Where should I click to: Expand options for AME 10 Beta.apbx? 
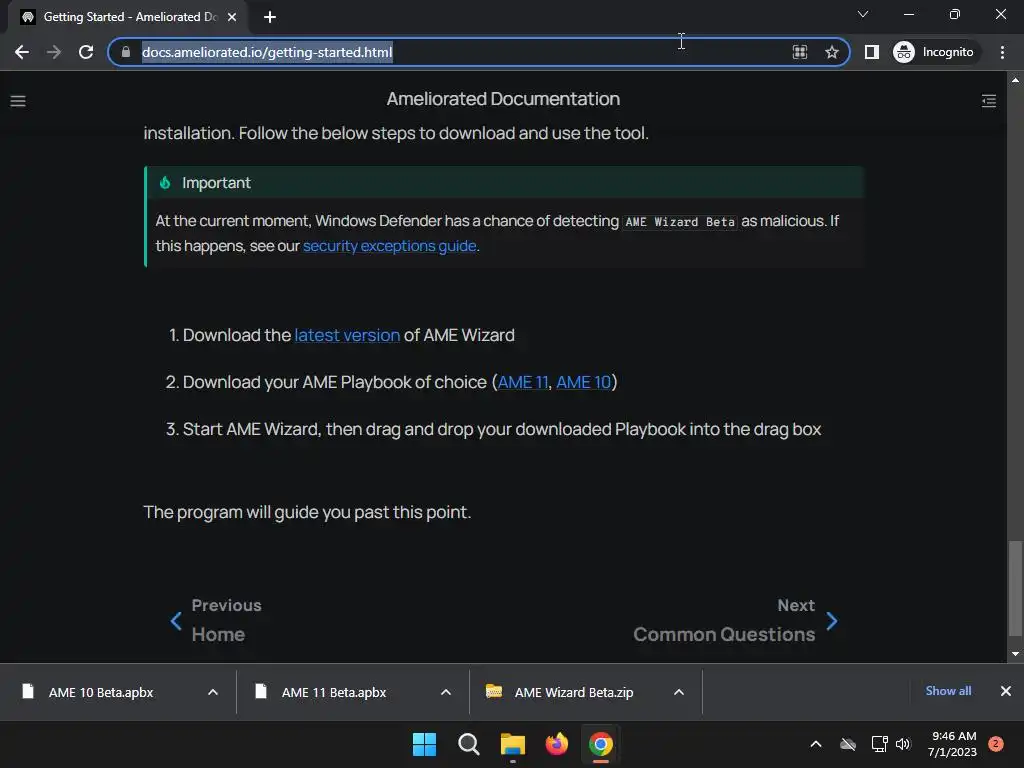[x=213, y=692]
